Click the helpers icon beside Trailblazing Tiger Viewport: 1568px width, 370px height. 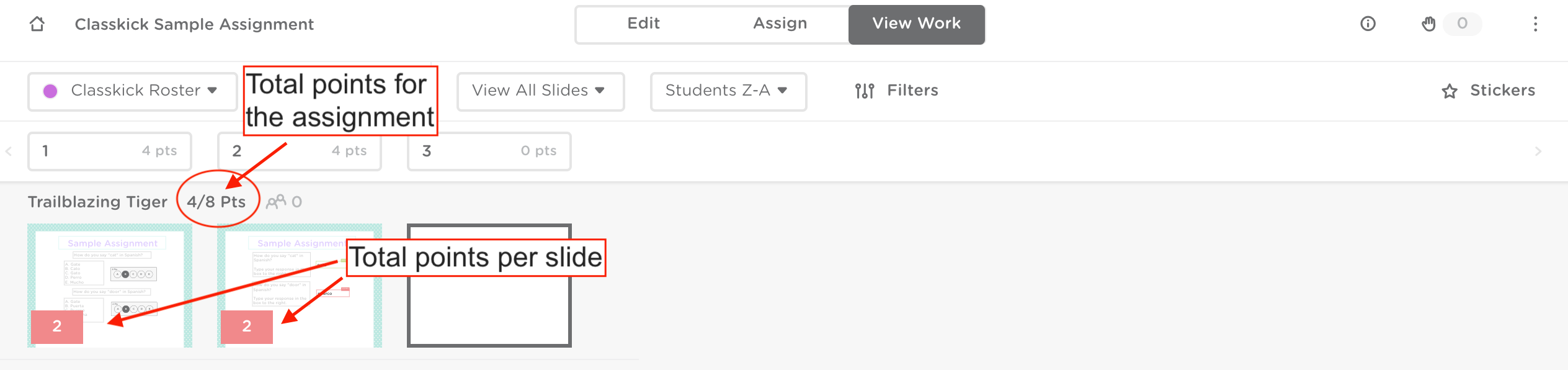click(x=276, y=202)
